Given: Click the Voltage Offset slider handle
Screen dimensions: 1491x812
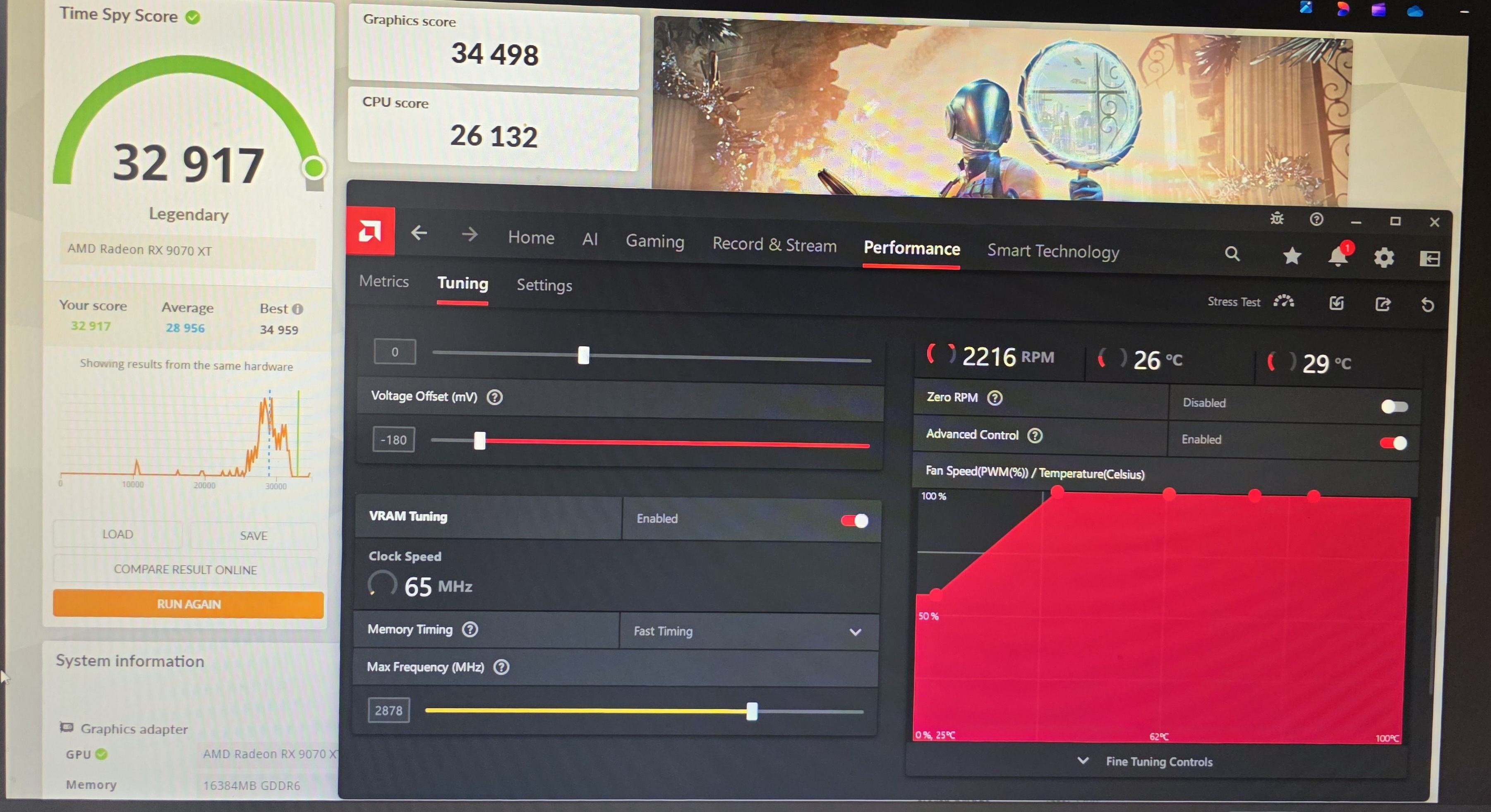Looking at the screenshot, I should pos(480,441).
